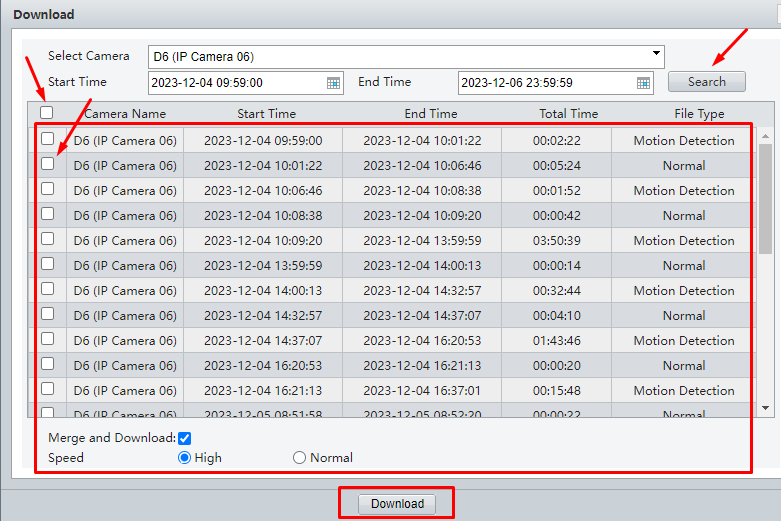This screenshot has height=521, width=781.
Task: Click the recordings list scrollbar thumb
Action: [x=766, y=199]
